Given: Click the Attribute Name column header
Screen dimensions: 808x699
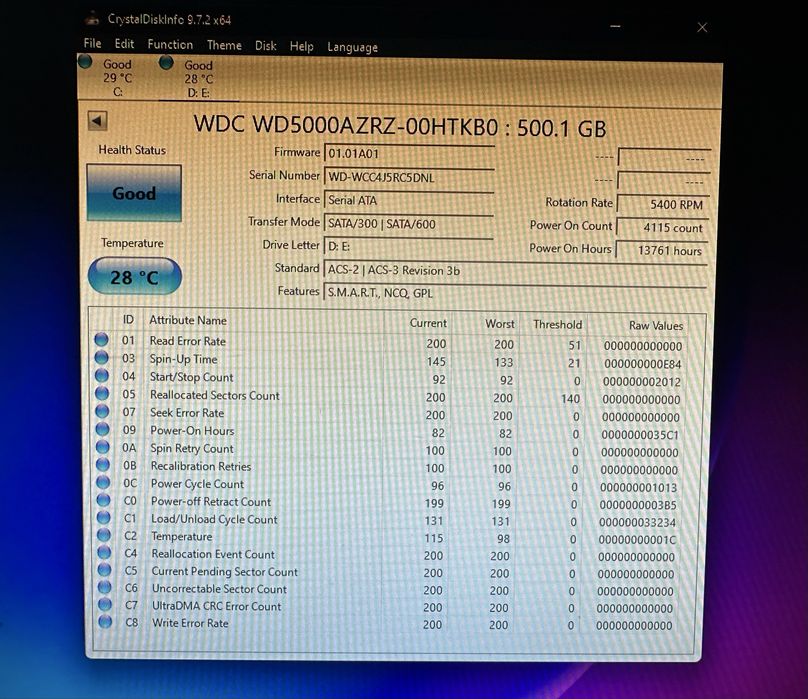Looking at the screenshot, I should (x=188, y=320).
